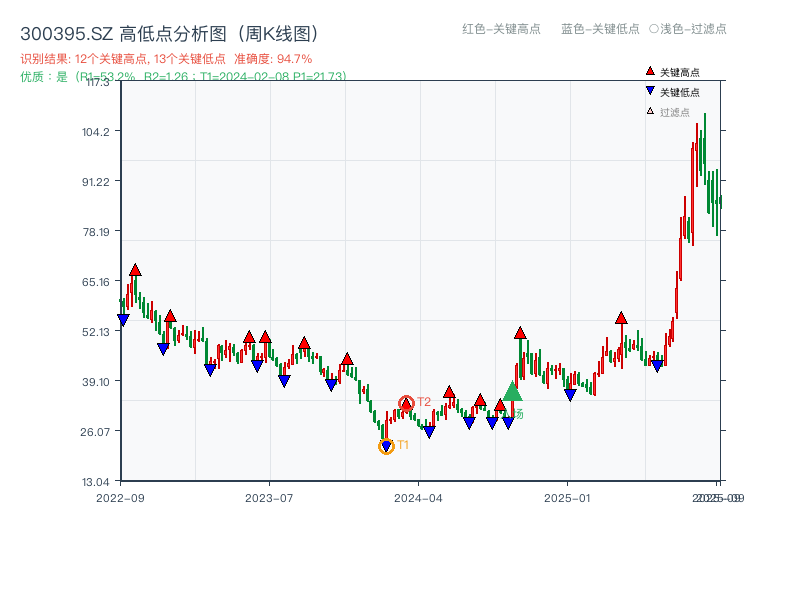
Task: Click the 91.22 price axis label
Action: click(96, 182)
